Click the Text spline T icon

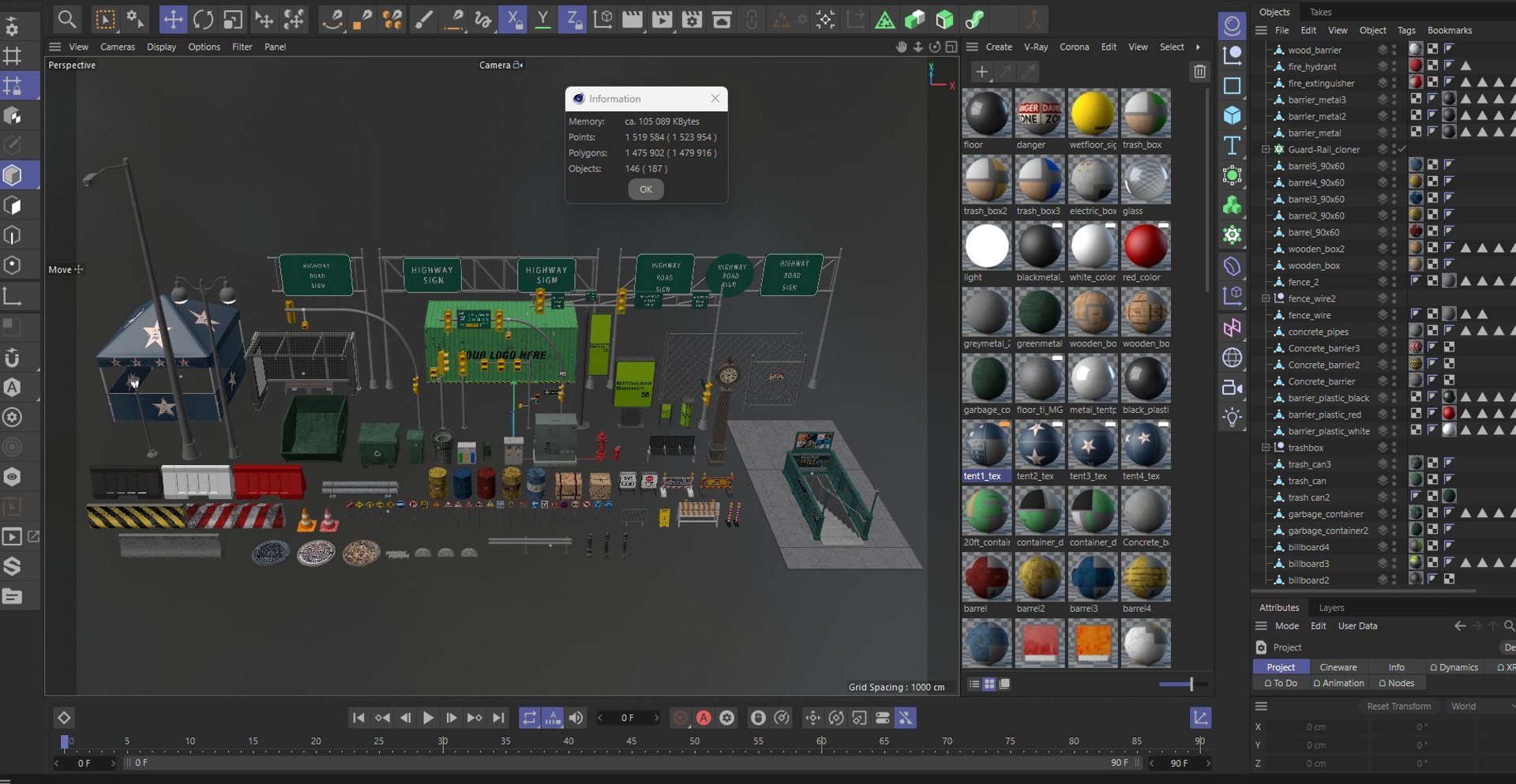click(x=1232, y=145)
